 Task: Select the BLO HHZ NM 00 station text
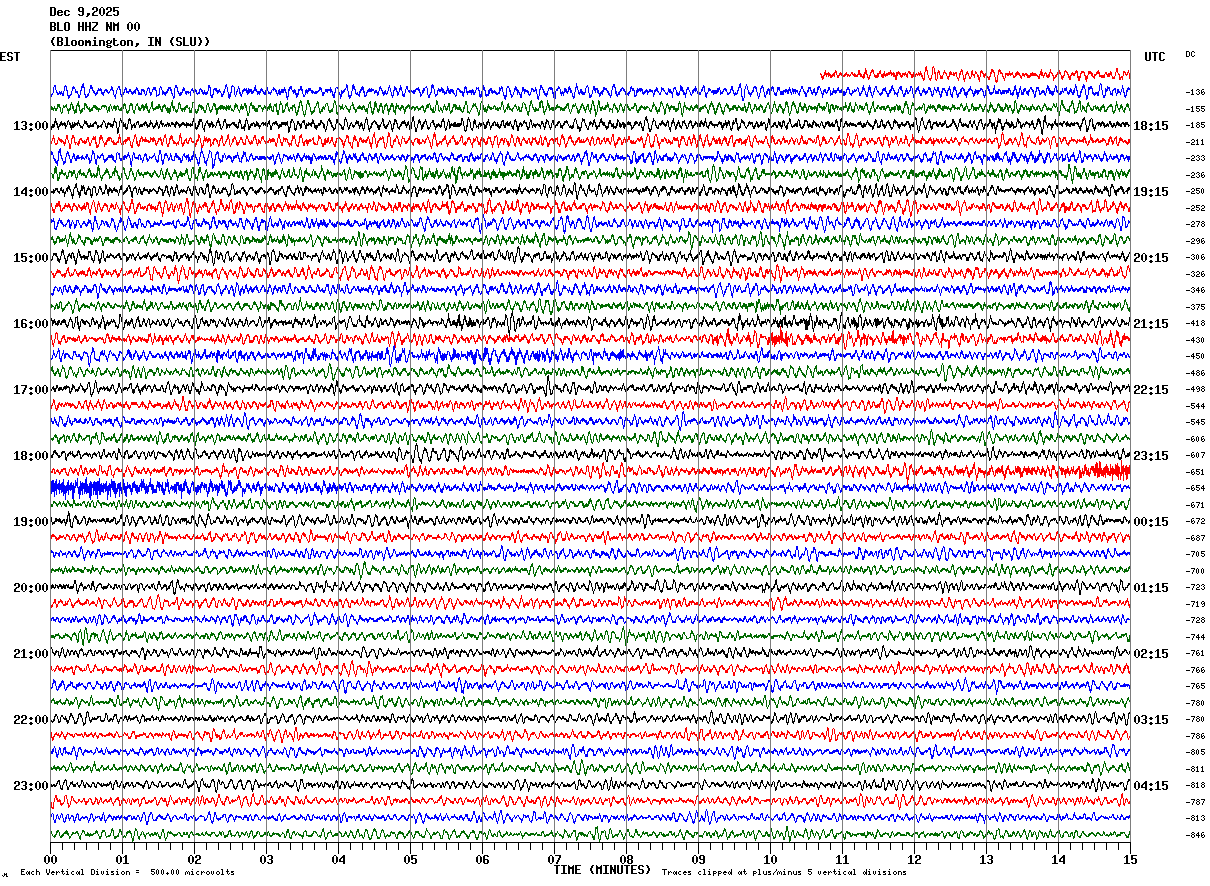(95, 27)
